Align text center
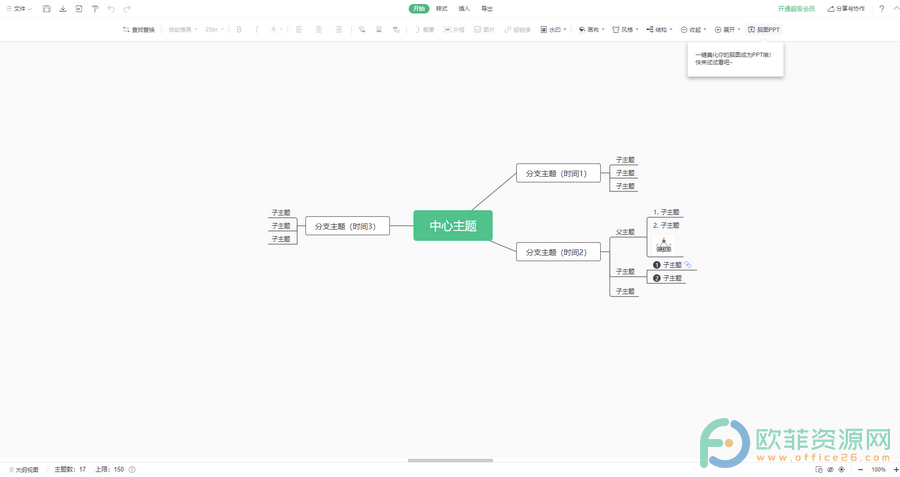 319,29
